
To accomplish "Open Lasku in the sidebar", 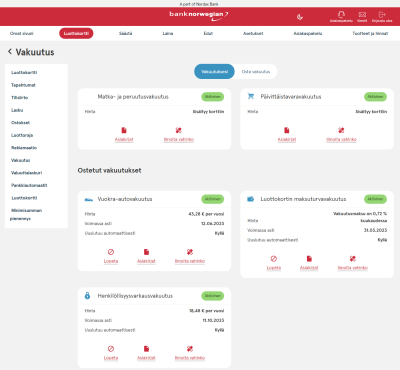I will tap(17, 110).
